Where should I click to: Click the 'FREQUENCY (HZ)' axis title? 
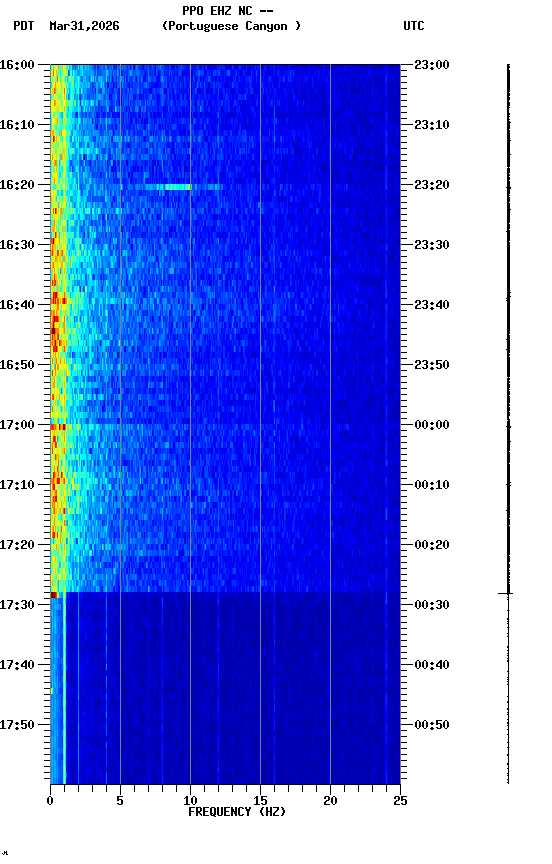(x=237, y=813)
